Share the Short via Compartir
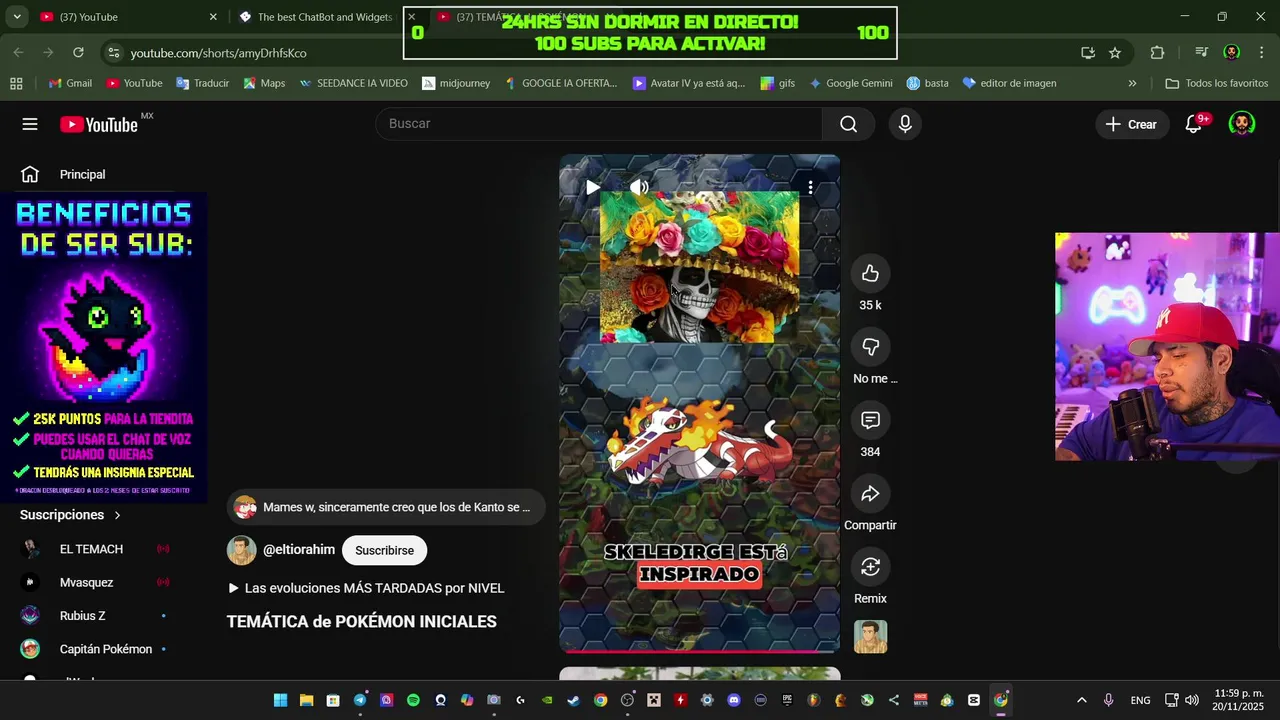 pos(870,494)
